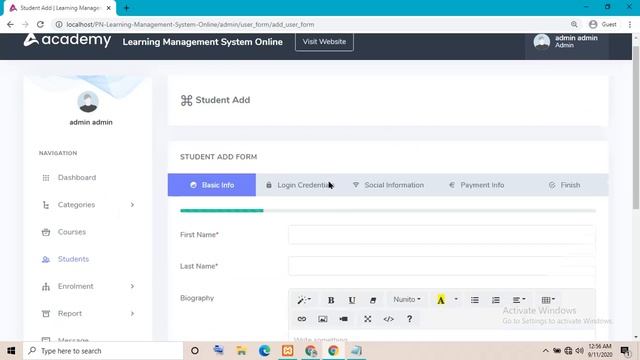Click the form progress bar
The height and width of the screenshot is (360, 640).
pos(388,211)
